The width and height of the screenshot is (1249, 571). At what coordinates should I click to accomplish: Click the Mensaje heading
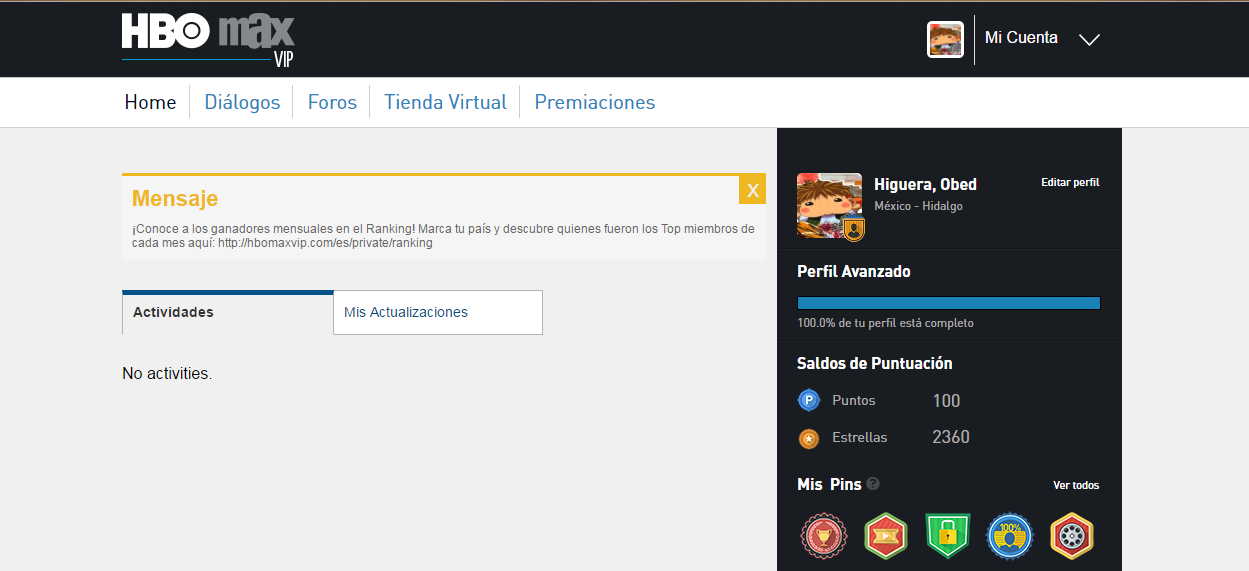[x=175, y=198]
